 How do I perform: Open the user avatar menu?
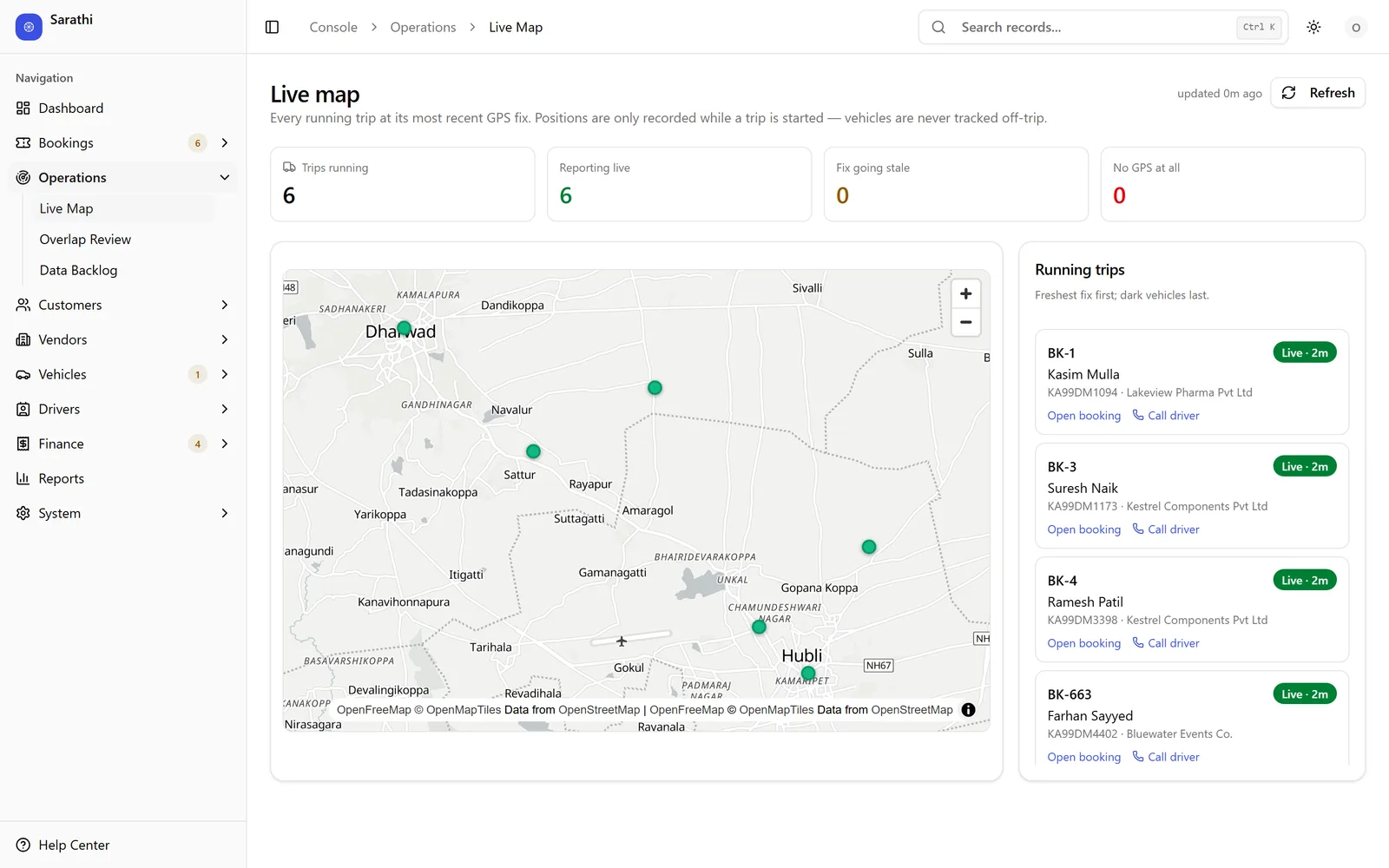click(1356, 27)
